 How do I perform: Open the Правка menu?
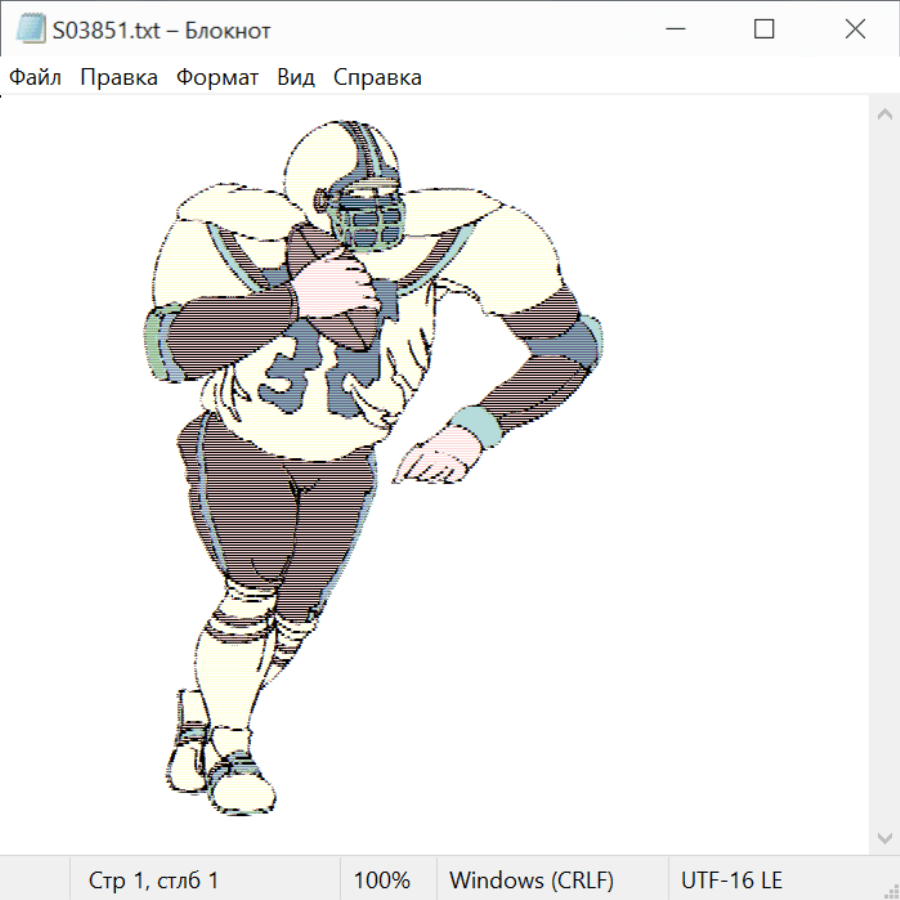coord(118,77)
